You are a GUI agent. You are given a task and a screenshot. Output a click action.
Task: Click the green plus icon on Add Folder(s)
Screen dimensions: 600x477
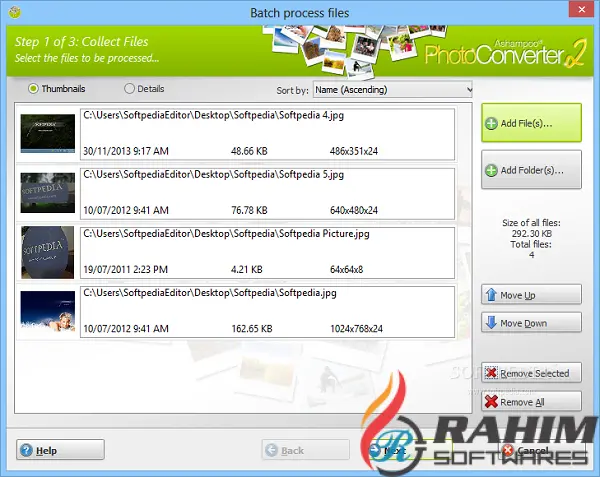pos(491,170)
